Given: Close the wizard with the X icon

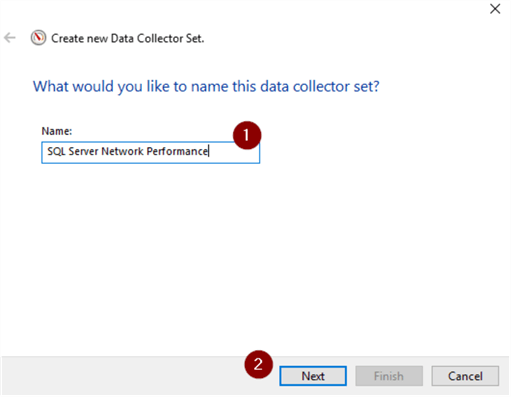Looking at the screenshot, I should (x=495, y=9).
